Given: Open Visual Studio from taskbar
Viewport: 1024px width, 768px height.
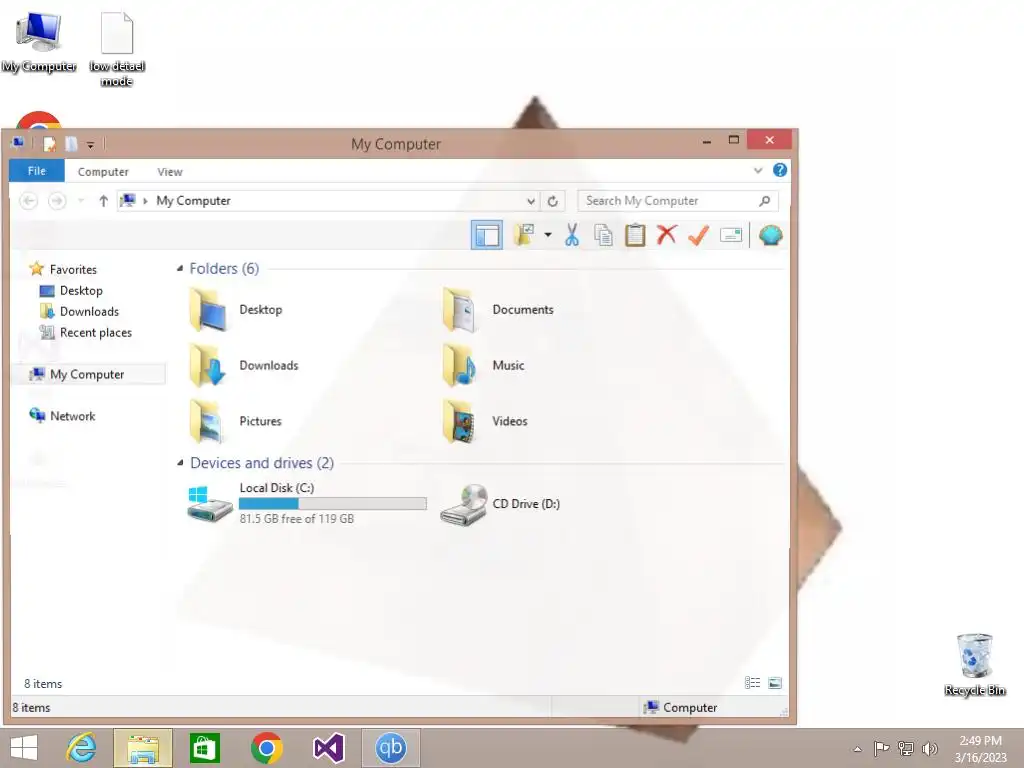Looking at the screenshot, I should click(x=328, y=748).
